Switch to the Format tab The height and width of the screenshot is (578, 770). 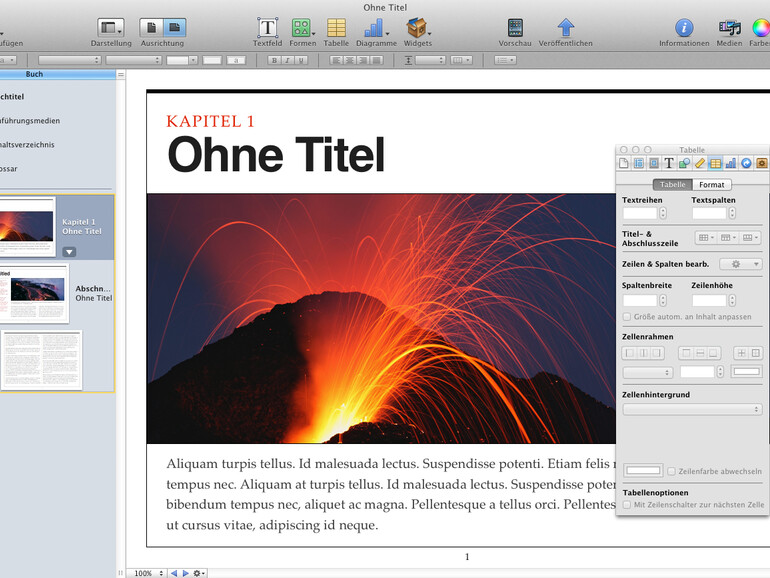(712, 185)
